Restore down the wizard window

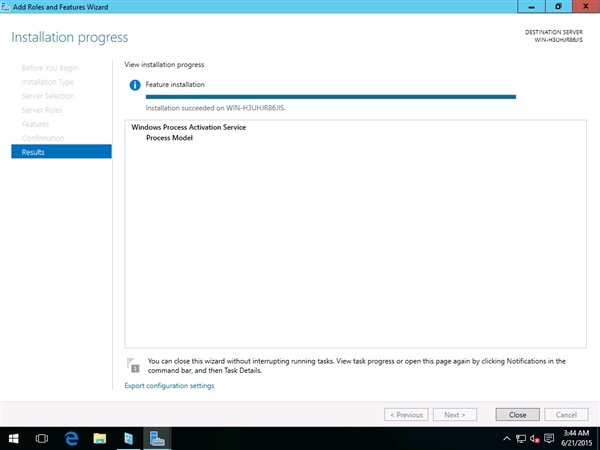point(559,7)
